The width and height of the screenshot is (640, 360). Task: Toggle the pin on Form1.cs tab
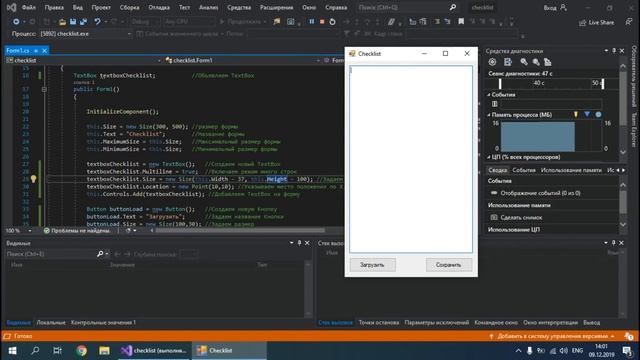pyautogui.click(x=36, y=51)
